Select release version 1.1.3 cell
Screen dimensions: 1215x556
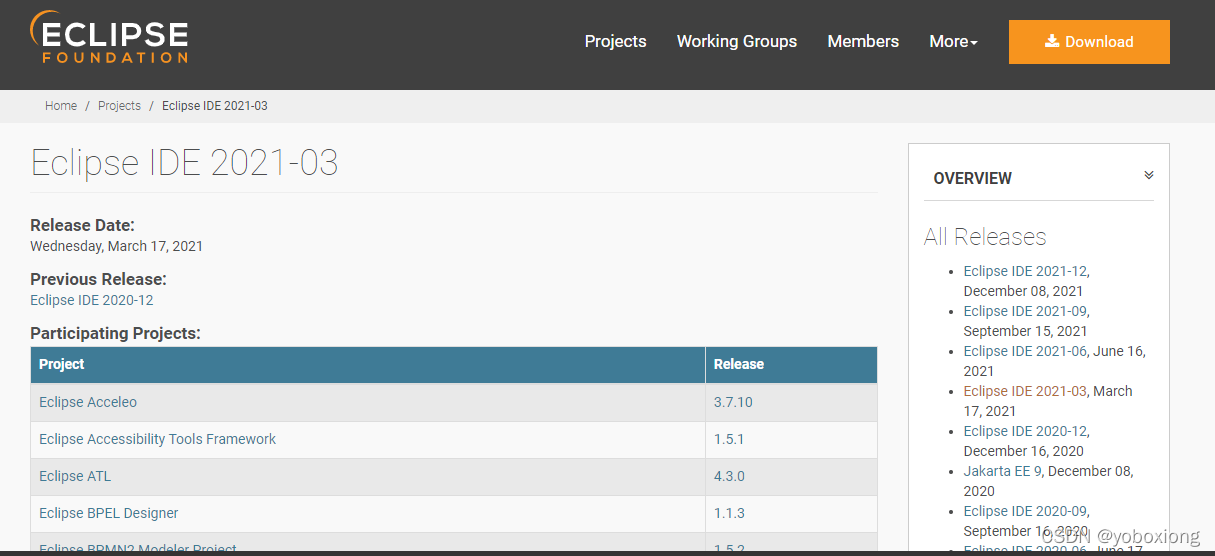click(x=791, y=513)
